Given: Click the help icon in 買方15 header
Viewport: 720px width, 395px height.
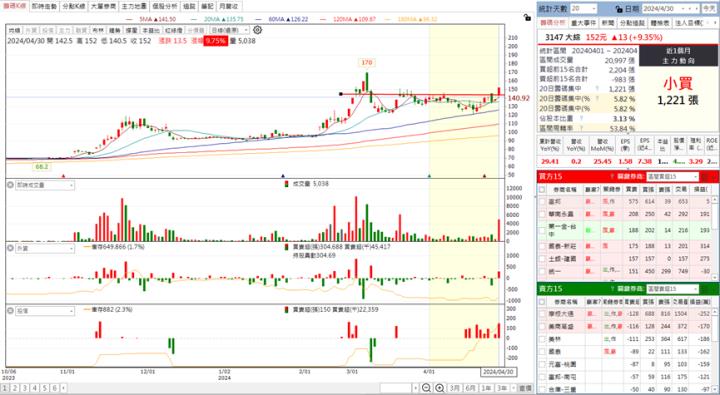Looking at the screenshot, I should 612,177.
